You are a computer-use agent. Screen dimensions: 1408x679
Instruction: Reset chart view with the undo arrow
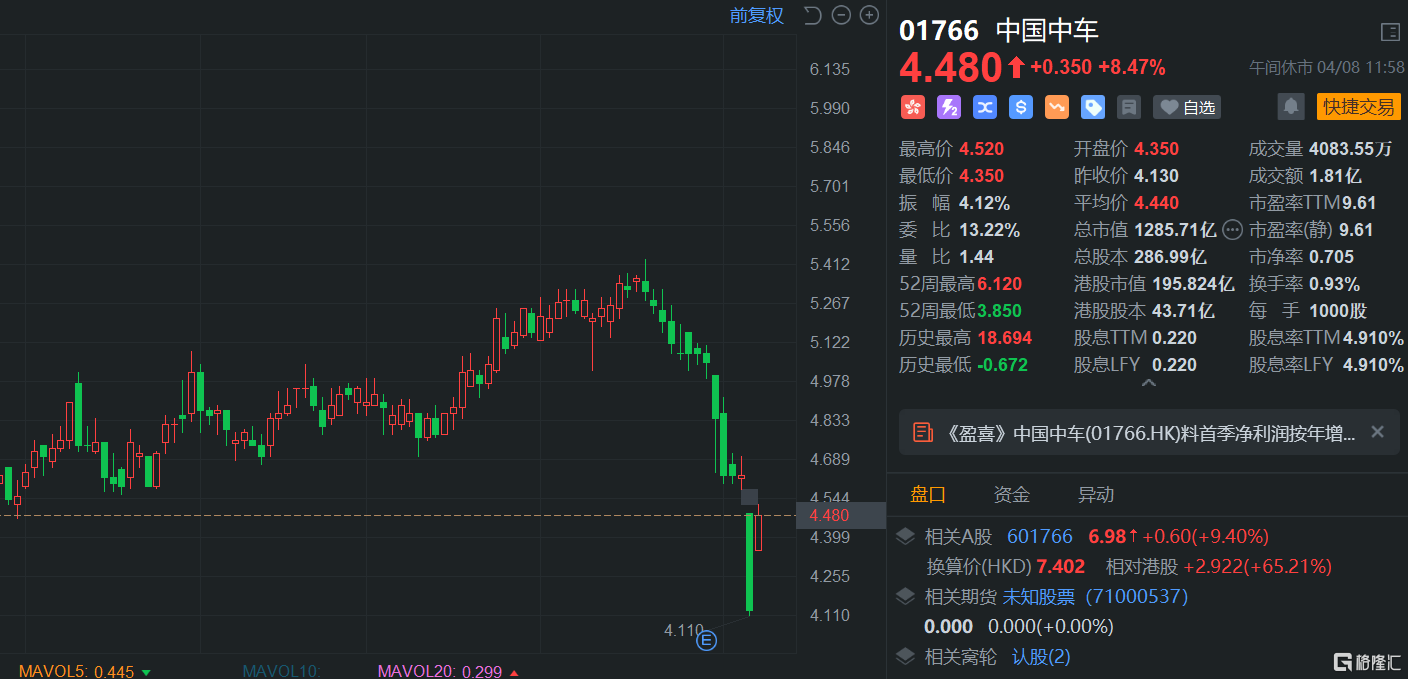point(812,15)
